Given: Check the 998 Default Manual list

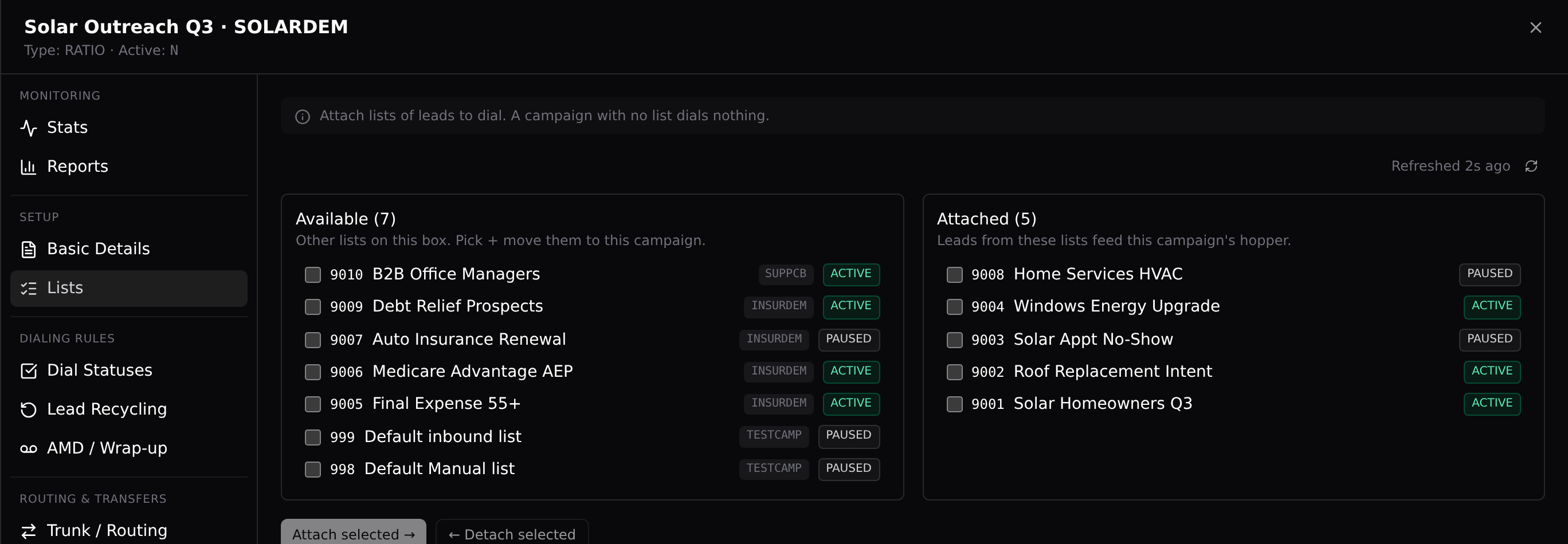Looking at the screenshot, I should click(x=313, y=470).
